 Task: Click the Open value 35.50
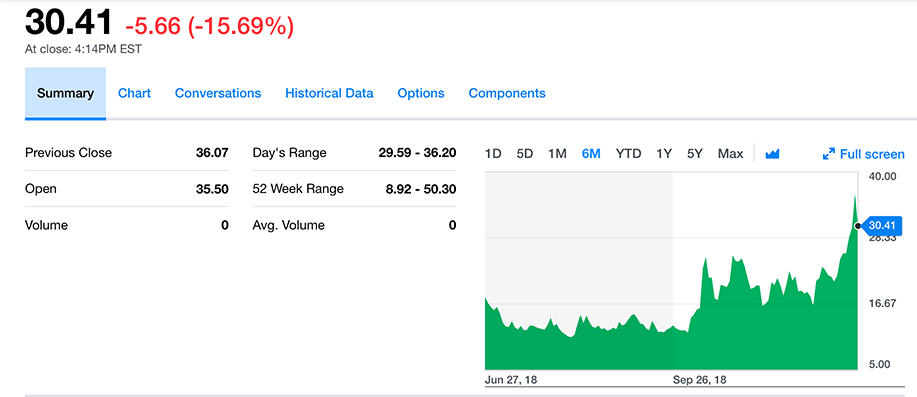pos(212,189)
